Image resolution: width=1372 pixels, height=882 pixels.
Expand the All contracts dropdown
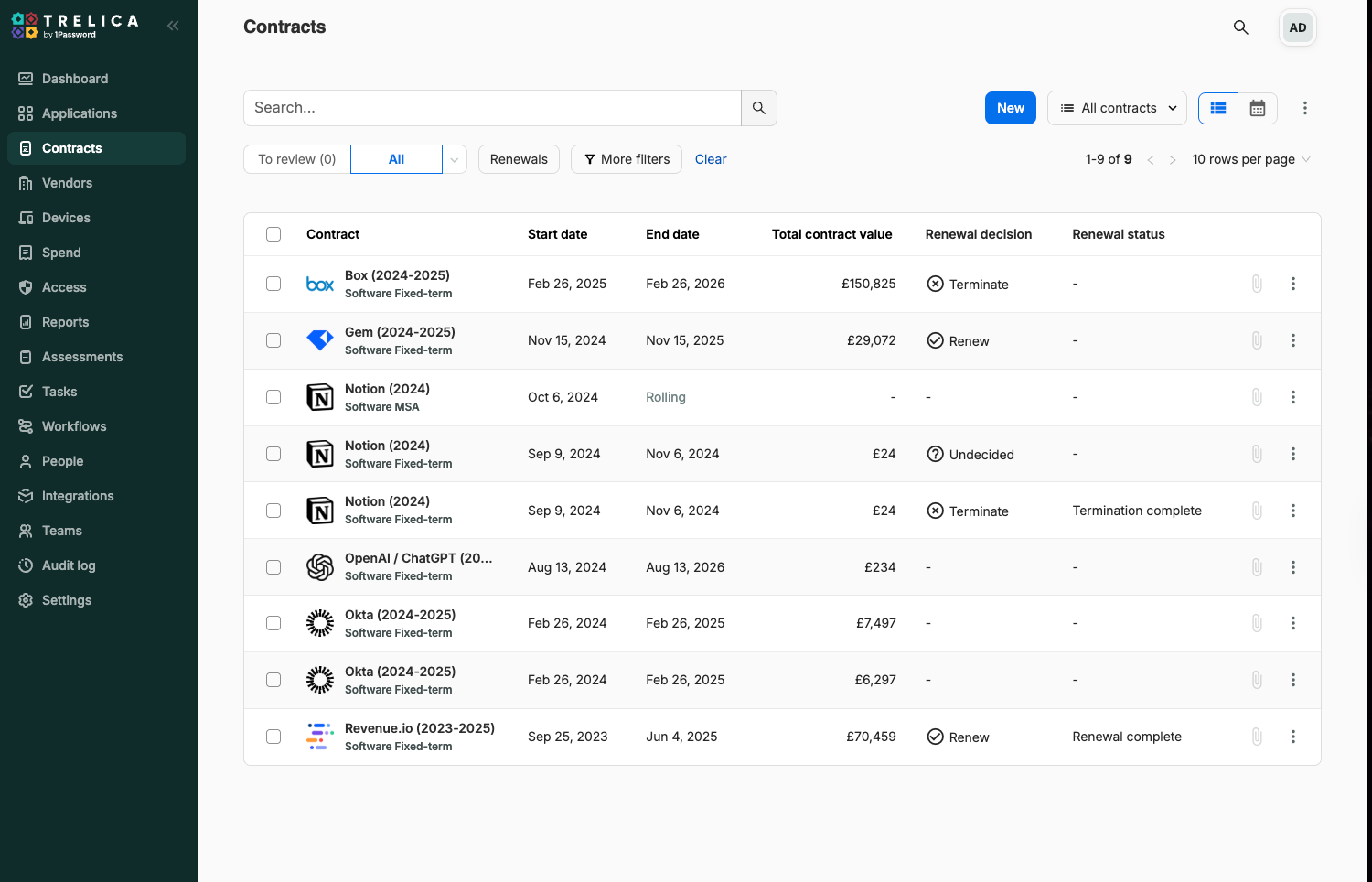click(1117, 108)
